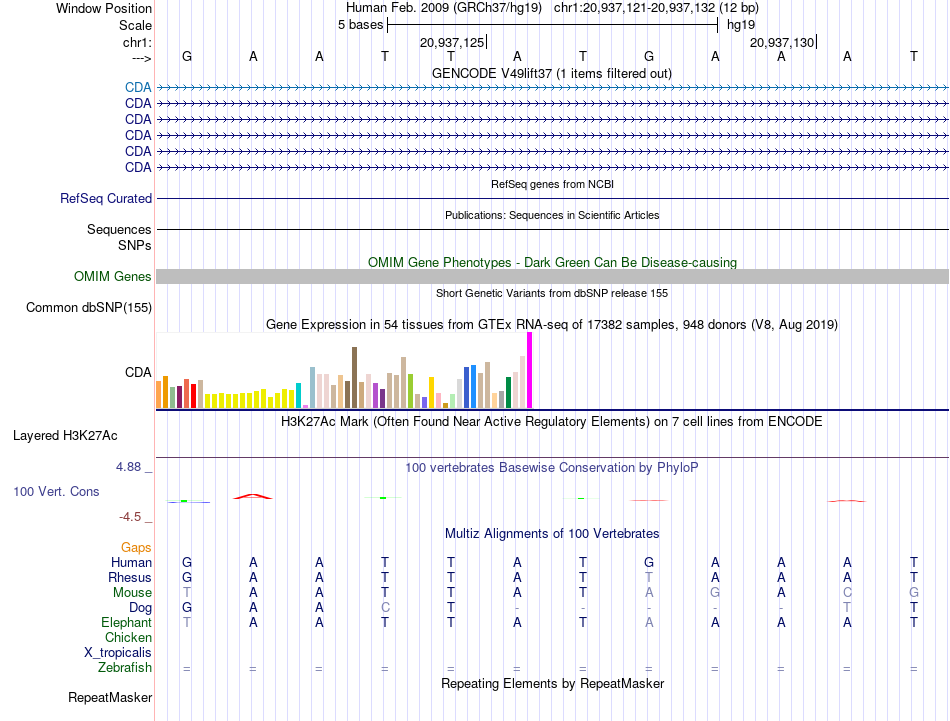Open the RefSeq Curated track label
The height and width of the screenshot is (721, 950).
point(106,198)
